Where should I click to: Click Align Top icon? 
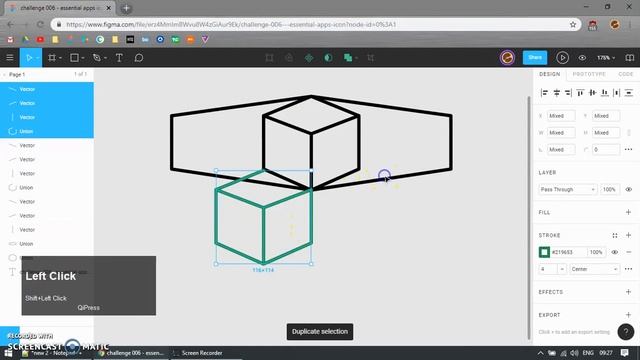580,93
